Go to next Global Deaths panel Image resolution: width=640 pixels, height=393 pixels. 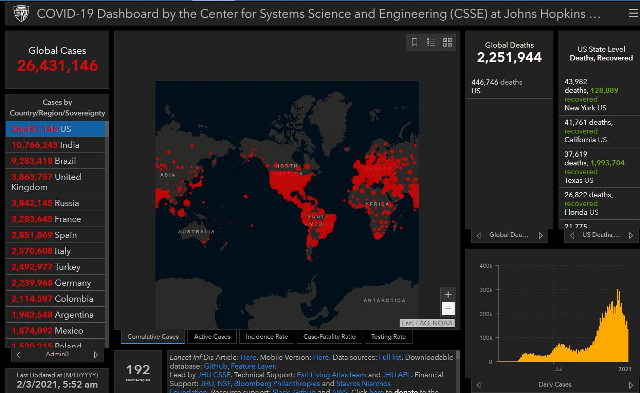[x=541, y=235]
